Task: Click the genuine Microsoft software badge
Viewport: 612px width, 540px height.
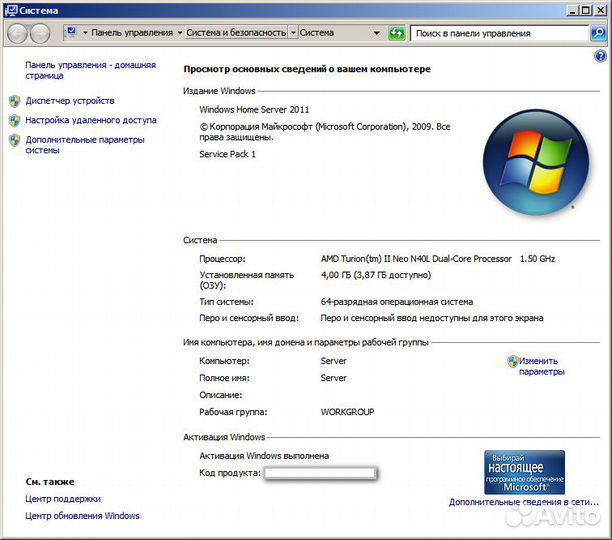Action: [524, 472]
